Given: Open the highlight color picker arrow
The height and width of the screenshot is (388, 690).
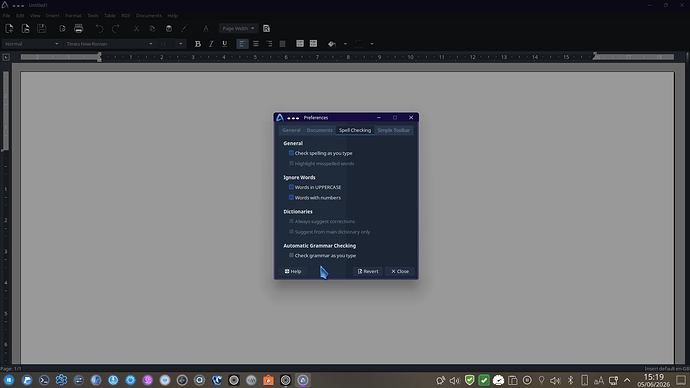Looking at the screenshot, I should click(x=345, y=44).
